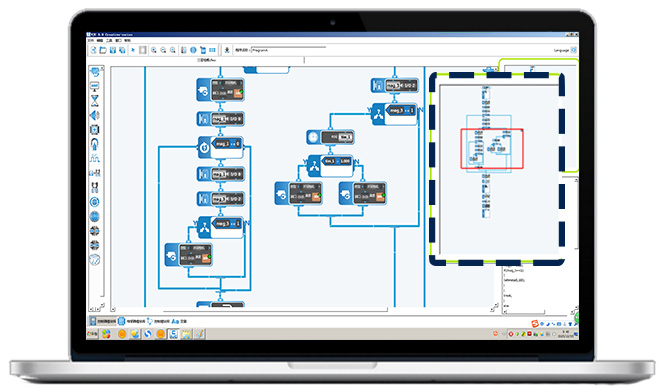Select the arrow pointer tool
This screenshot has width=663, height=391.
pyautogui.click(x=133, y=50)
